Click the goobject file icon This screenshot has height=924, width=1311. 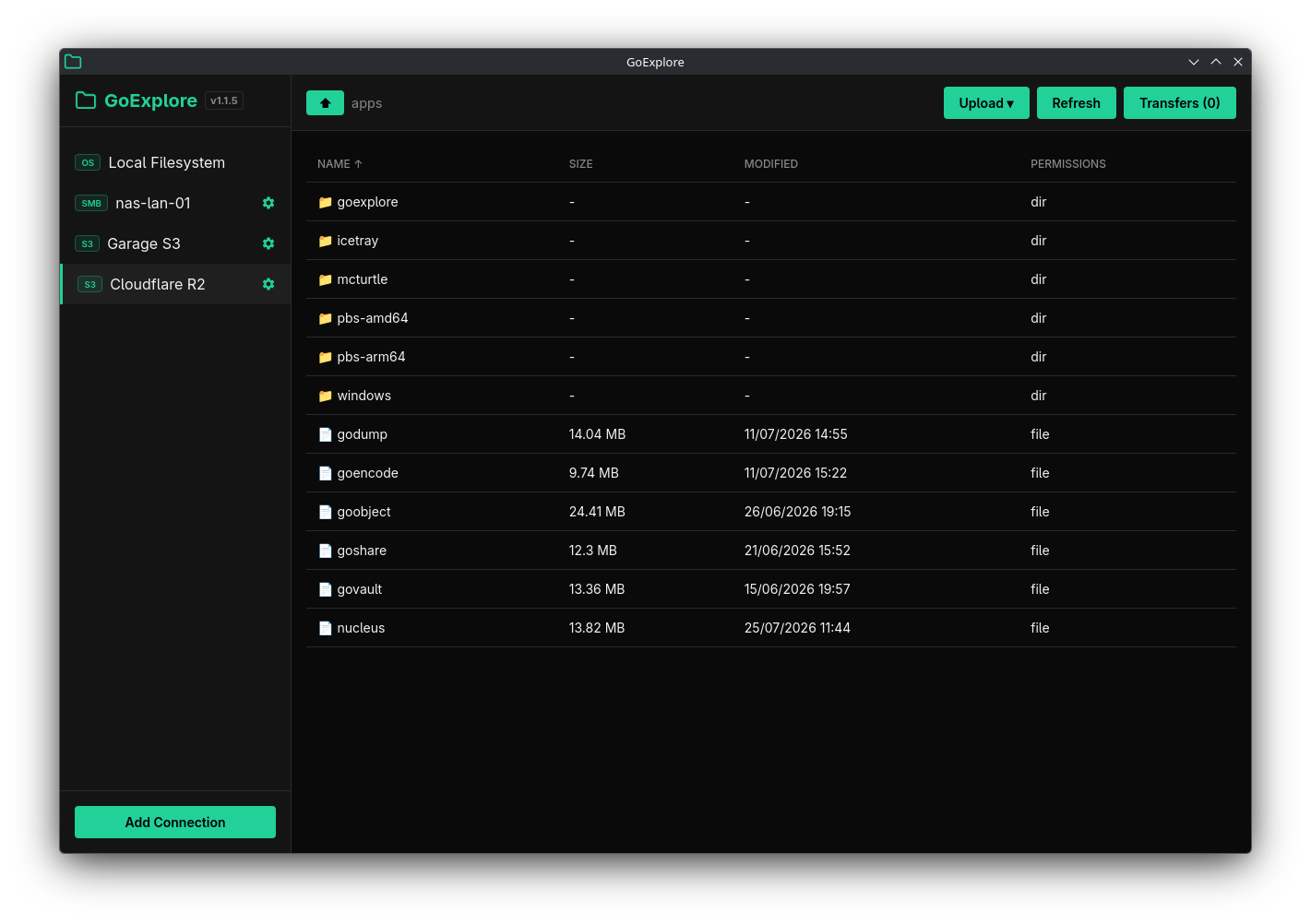[x=325, y=512]
